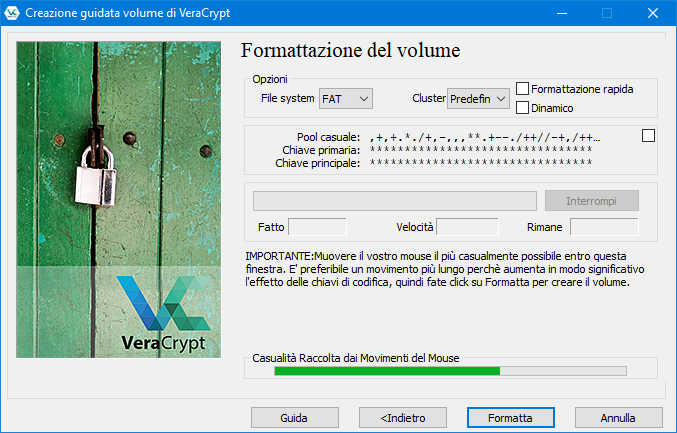The image size is (677, 433).
Task: Click the Fatto value field
Action: tap(317, 227)
